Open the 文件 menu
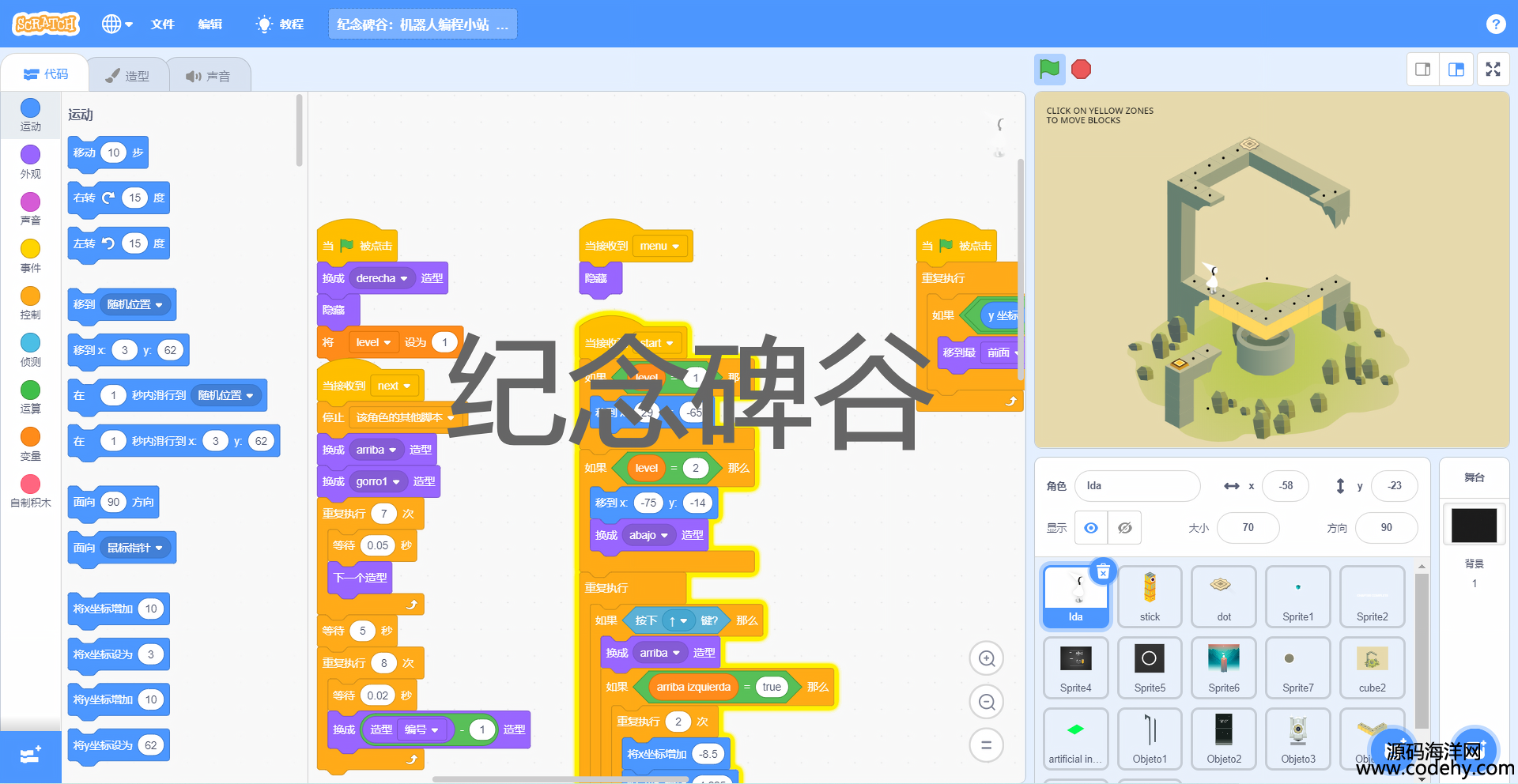The height and width of the screenshot is (784, 1518). point(162,24)
